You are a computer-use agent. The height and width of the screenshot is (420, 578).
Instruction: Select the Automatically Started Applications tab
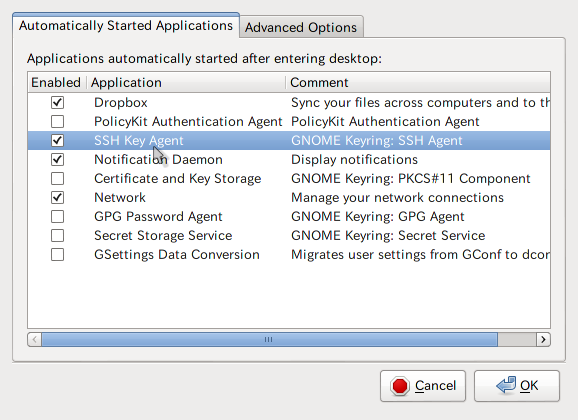(126, 26)
